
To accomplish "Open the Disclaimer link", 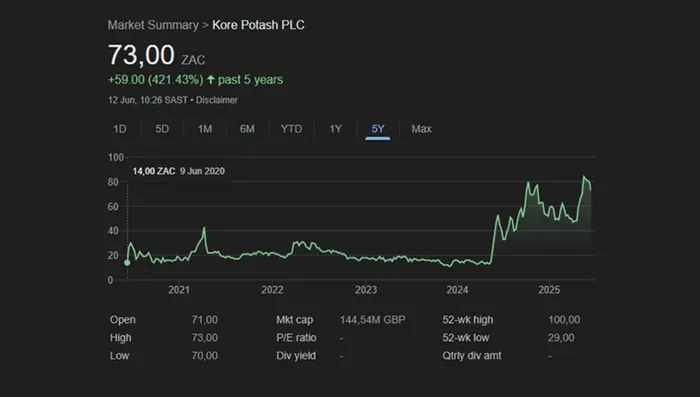I will 217,100.
